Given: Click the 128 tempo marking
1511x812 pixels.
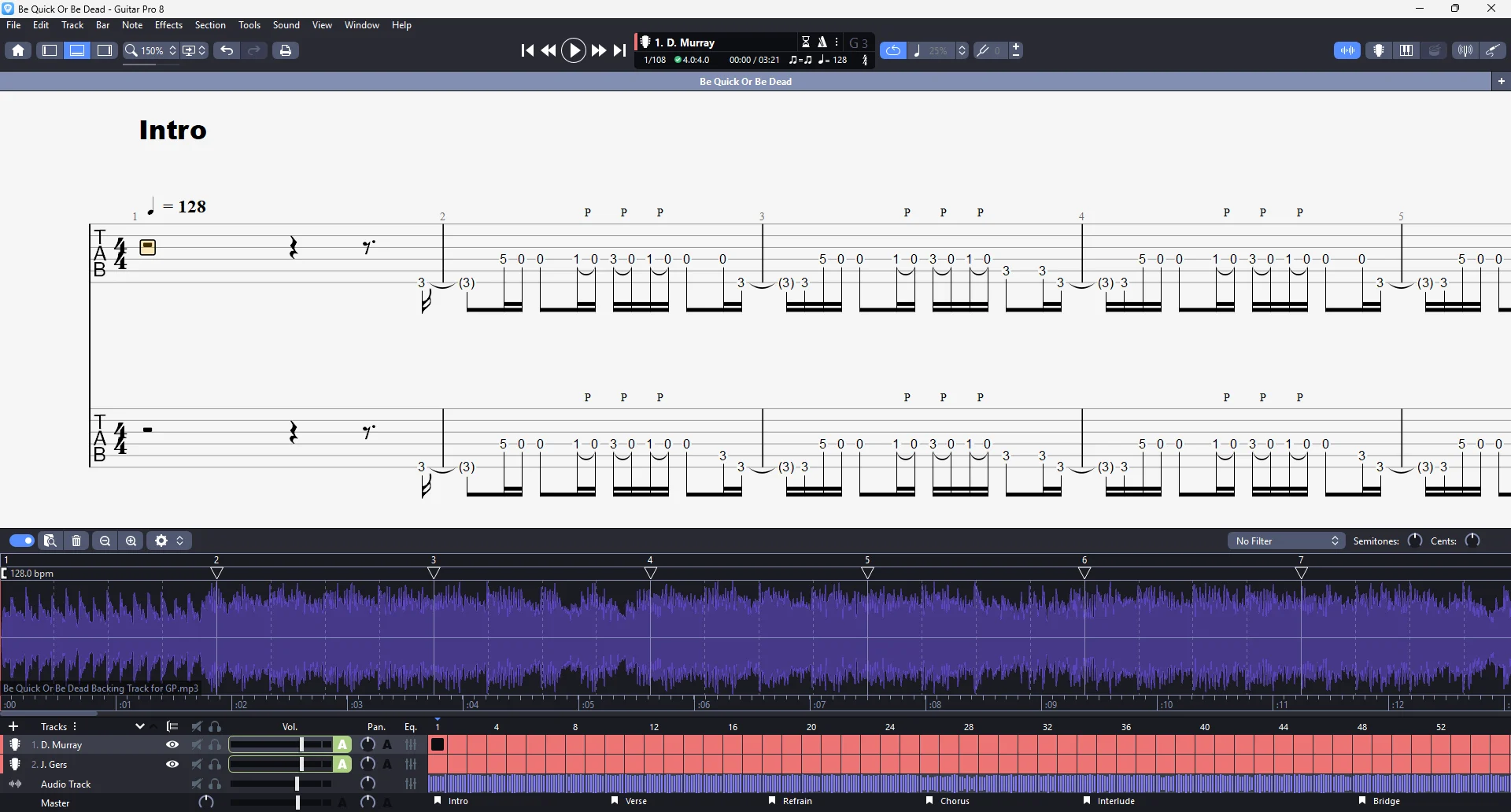Looking at the screenshot, I should [176, 207].
